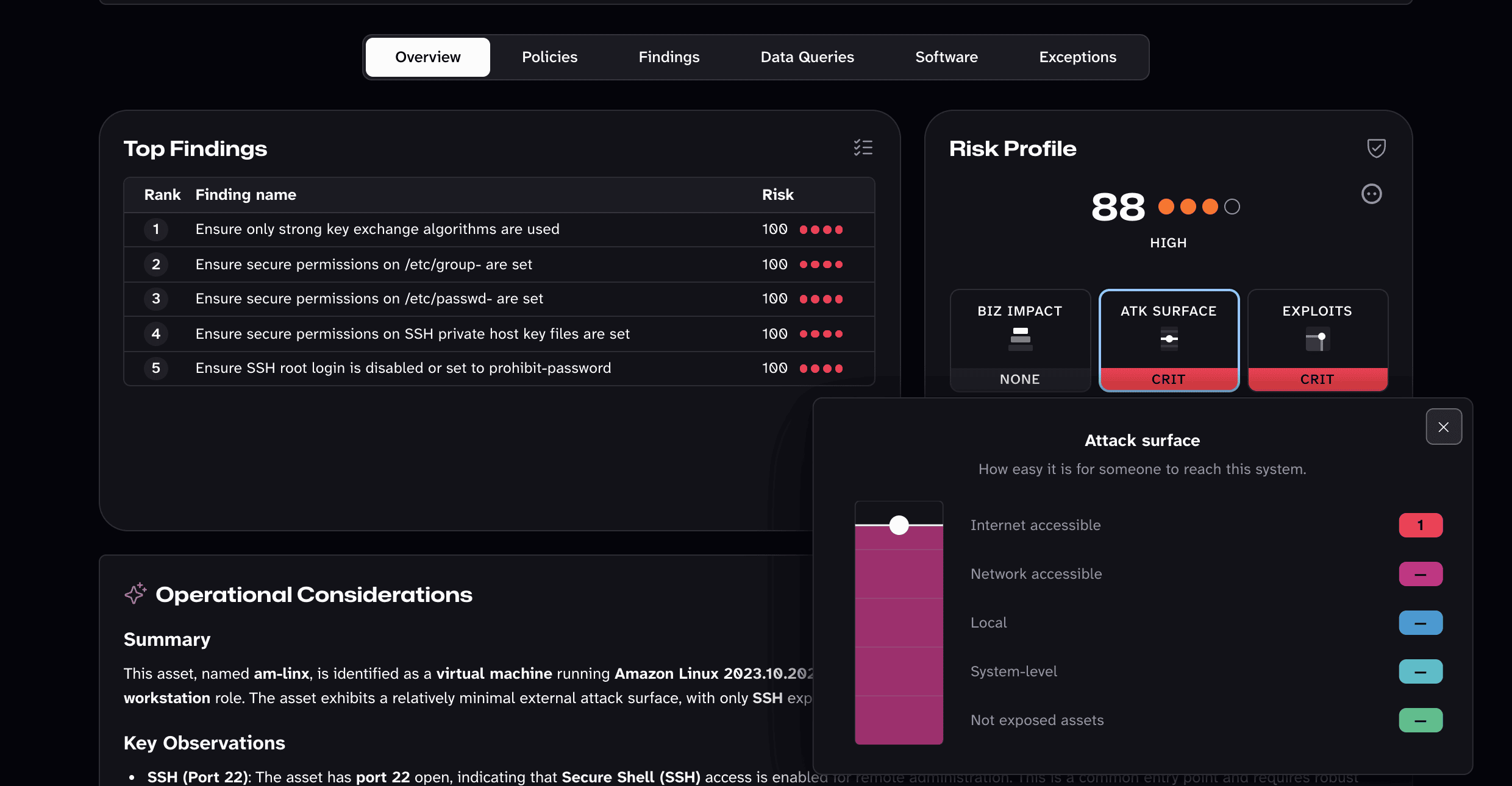Image resolution: width=1512 pixels, height=786 pixels.
Task: Click the ATK SURFACE slider icon
Action: pyautogui.click(x=1169, y=339)
